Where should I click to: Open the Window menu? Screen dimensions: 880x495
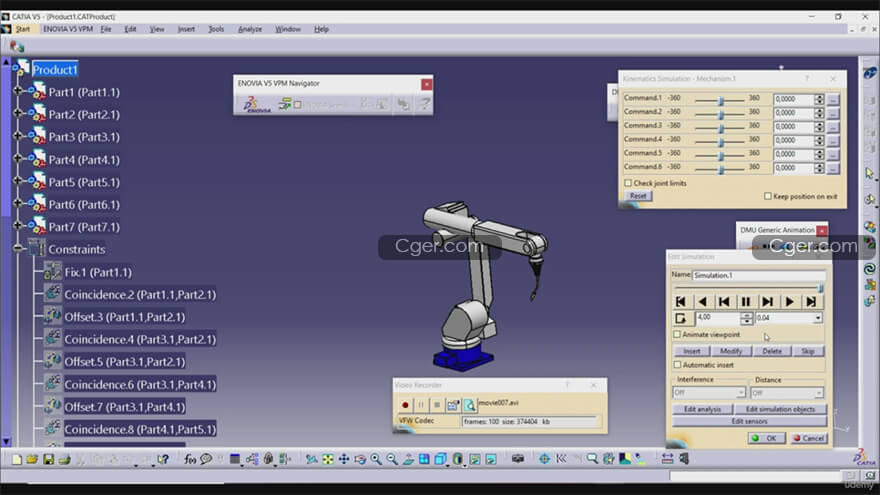tap(288, 29)
